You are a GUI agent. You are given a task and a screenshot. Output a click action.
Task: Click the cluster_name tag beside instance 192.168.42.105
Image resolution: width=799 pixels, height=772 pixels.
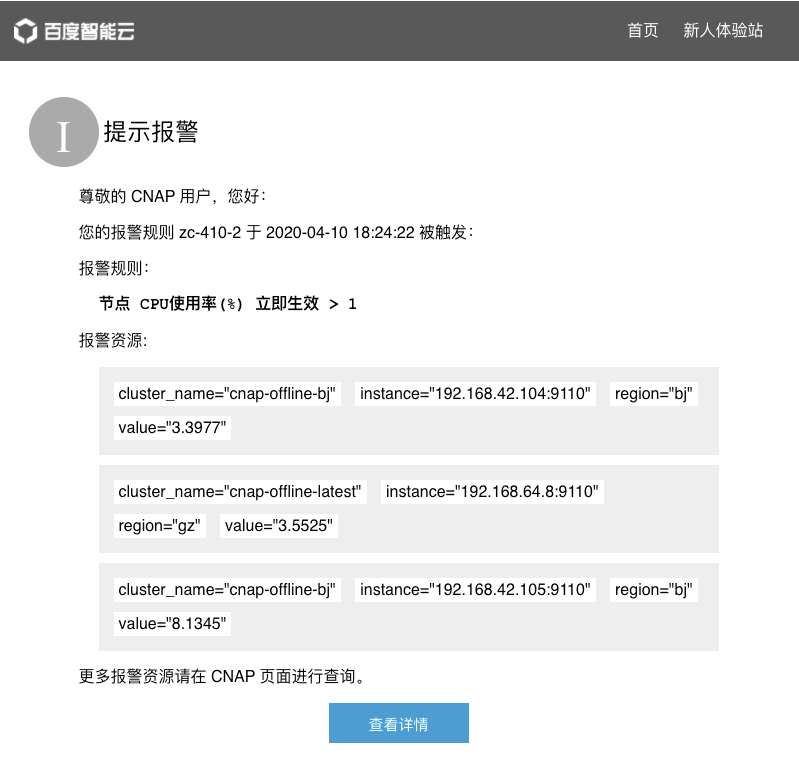[x=227, y=590]
